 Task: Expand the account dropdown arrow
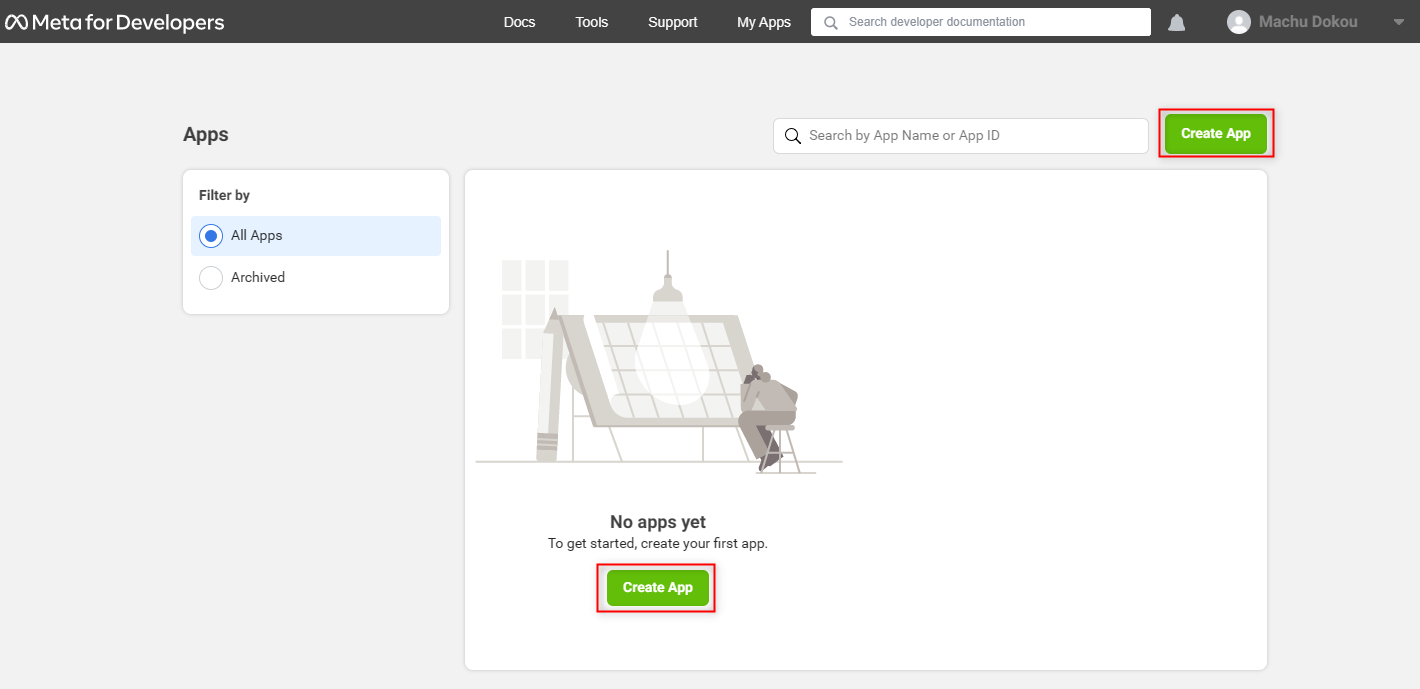click(1399, 22)
